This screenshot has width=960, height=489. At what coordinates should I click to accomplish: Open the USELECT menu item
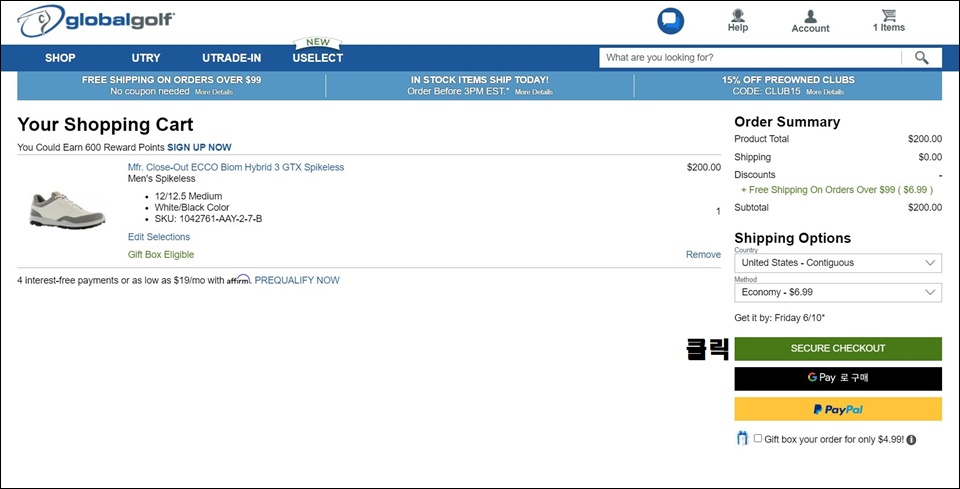318,58
